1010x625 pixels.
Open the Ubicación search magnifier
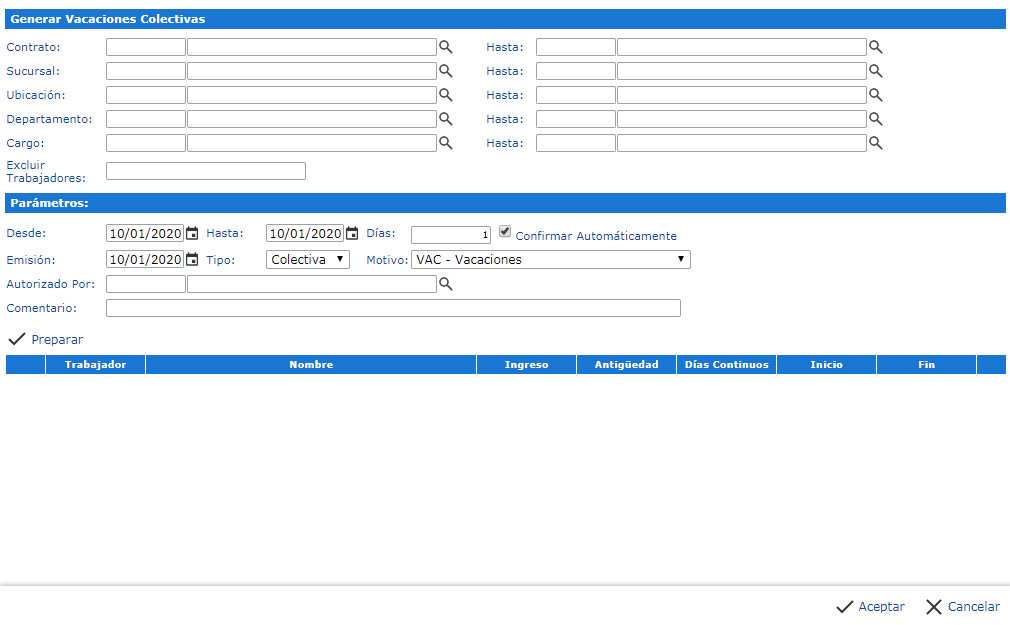pos(446,95)
